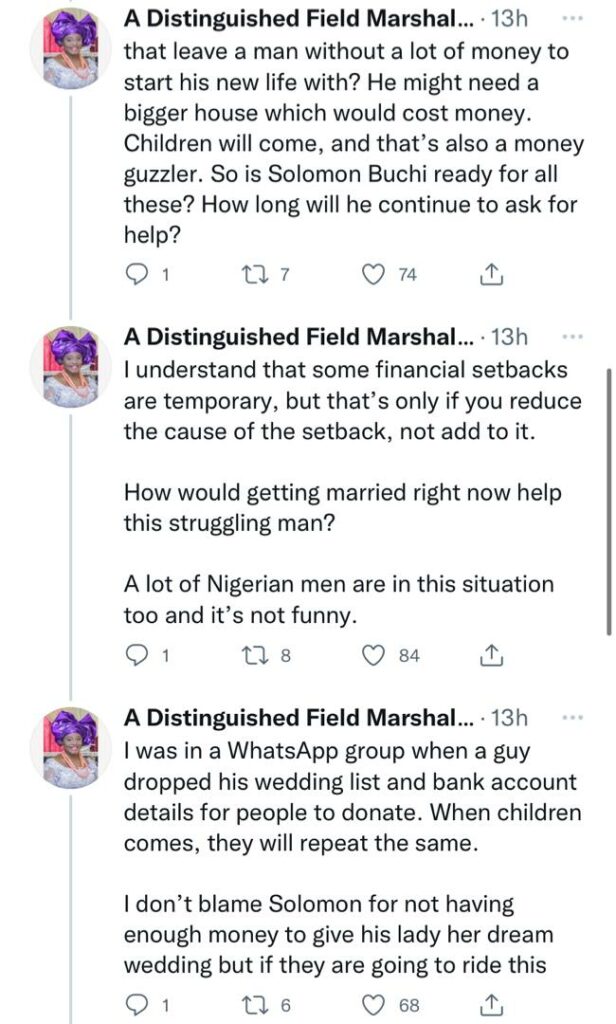Click the scrollbar on the right edge
Screen dimensions: 616x1024
[609, 500]
